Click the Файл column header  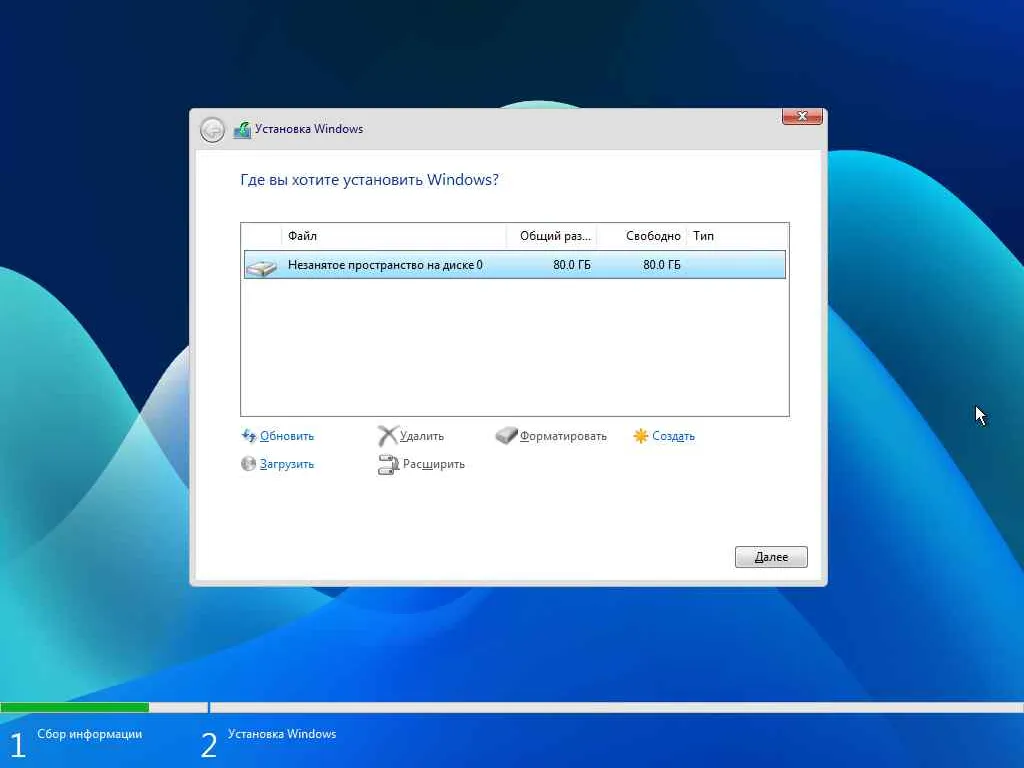click(x=394, y=236)
